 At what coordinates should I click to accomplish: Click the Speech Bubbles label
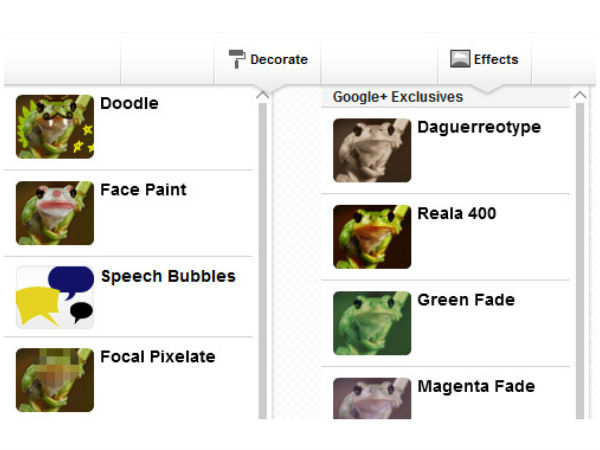(168, 276)
